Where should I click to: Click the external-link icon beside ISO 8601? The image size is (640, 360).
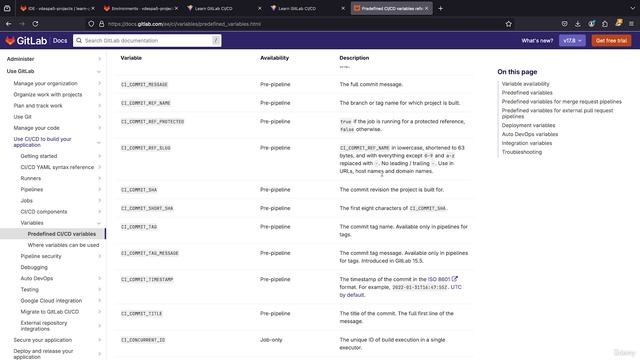pos(455,279)
